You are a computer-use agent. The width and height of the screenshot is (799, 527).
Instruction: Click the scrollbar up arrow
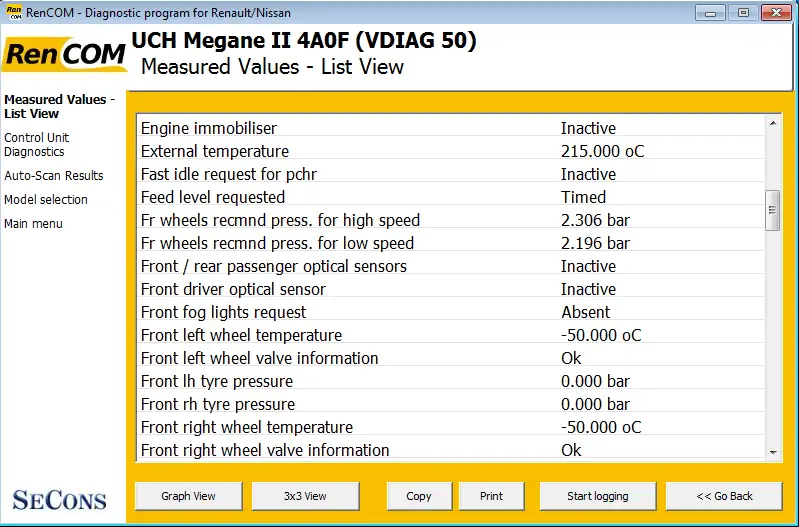click(x=773, y=123)
